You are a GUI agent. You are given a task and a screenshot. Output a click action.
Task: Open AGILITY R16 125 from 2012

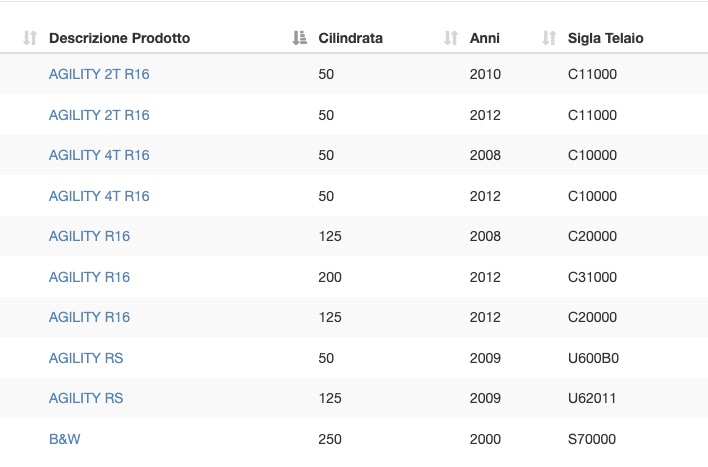click(89, 317)
